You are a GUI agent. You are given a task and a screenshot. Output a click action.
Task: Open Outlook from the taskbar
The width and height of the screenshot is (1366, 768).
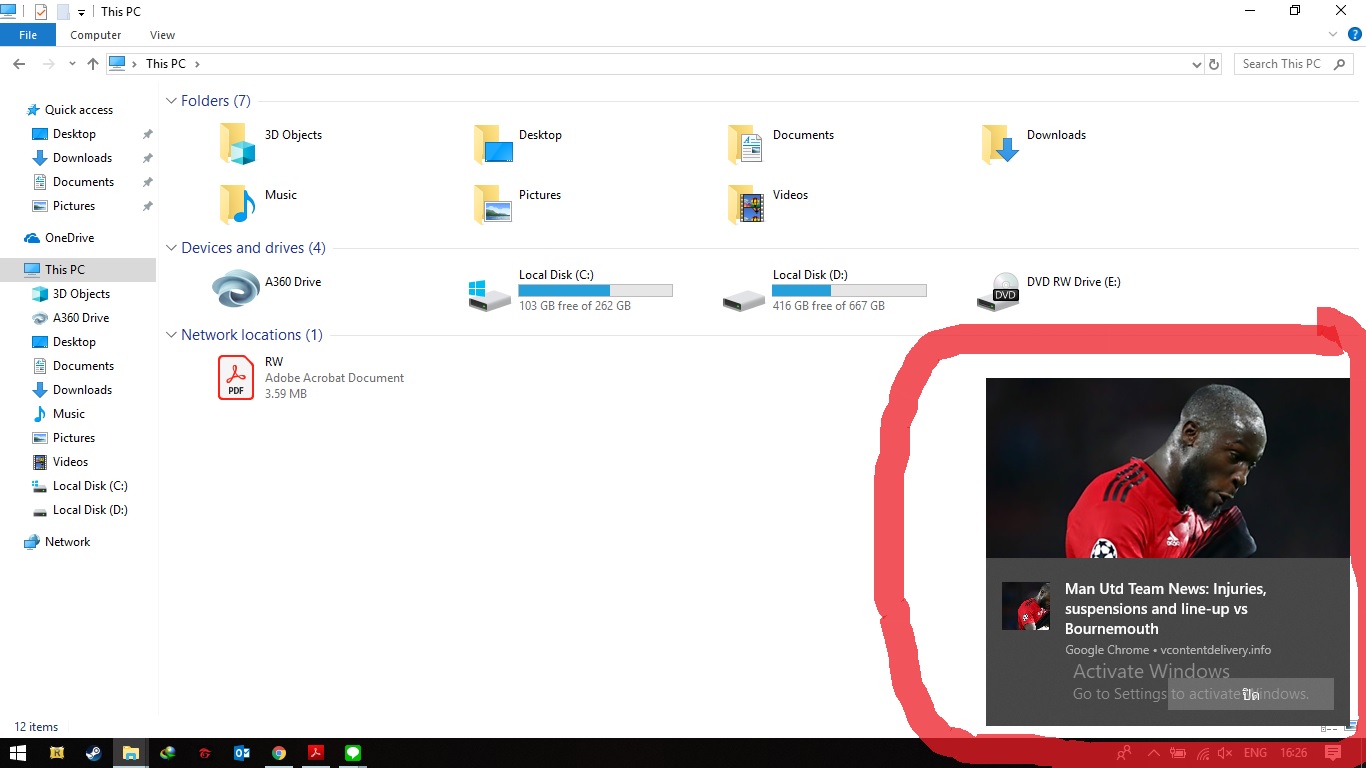click(241, 753)
